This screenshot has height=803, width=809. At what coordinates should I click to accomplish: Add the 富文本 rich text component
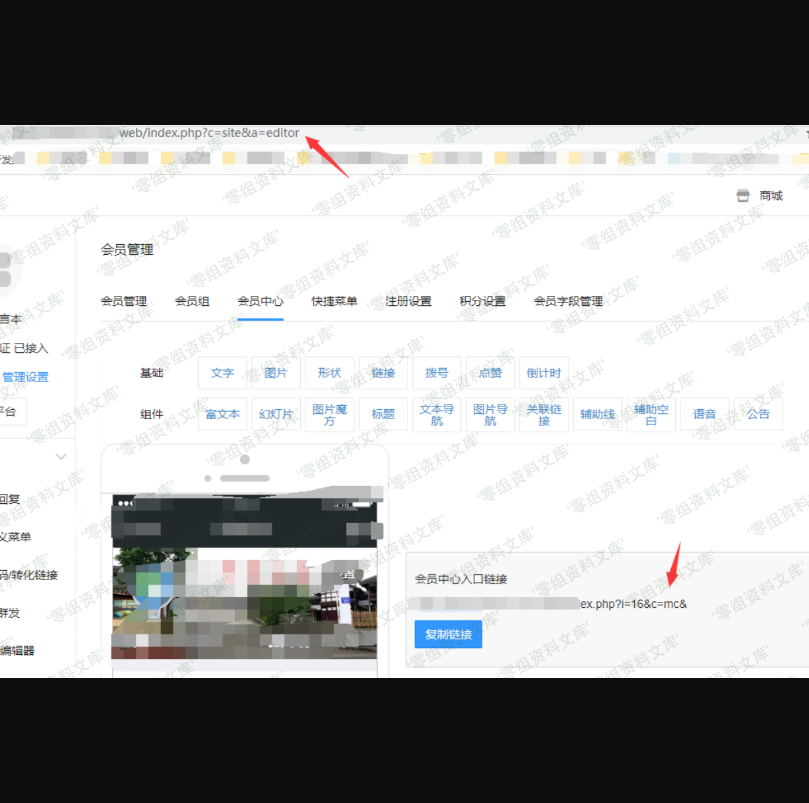point(222,414)
